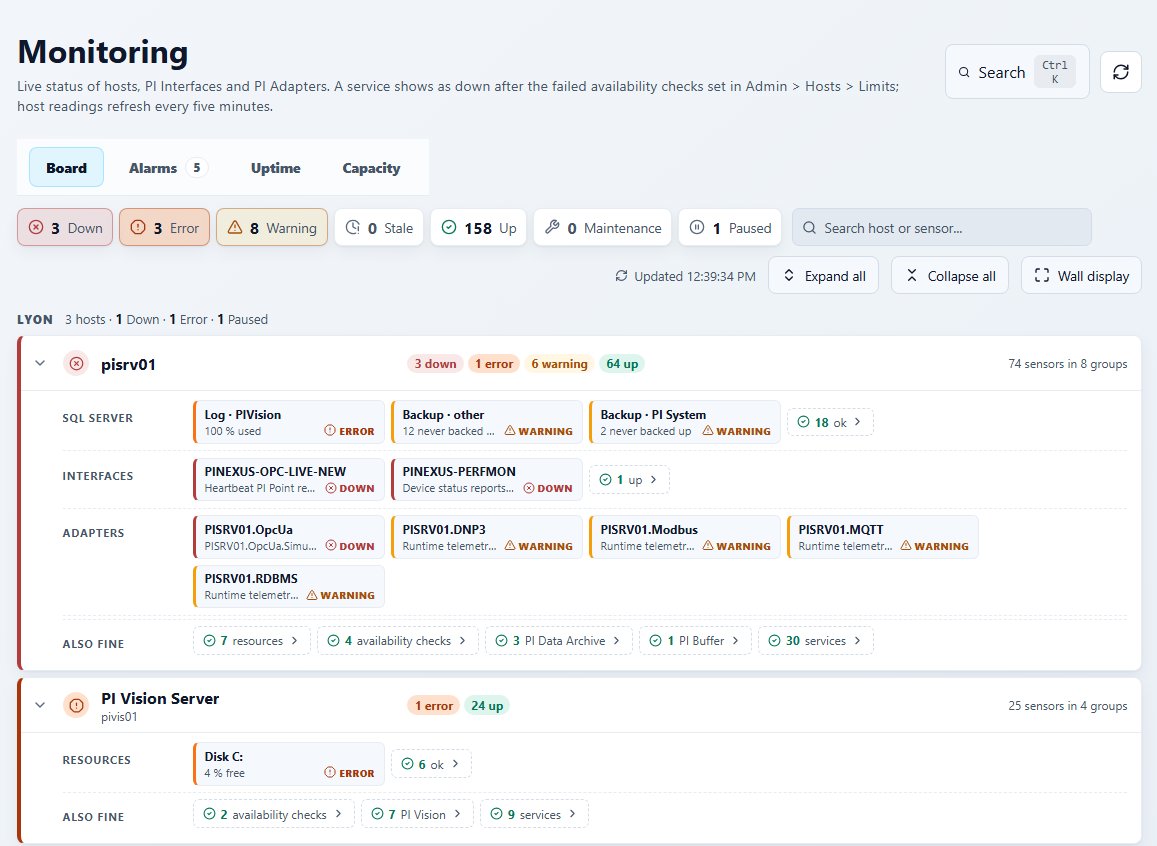Screen dimensions: 1157x846
Task: Toggle the 0 Stale status filter
Action: point(379,228)
